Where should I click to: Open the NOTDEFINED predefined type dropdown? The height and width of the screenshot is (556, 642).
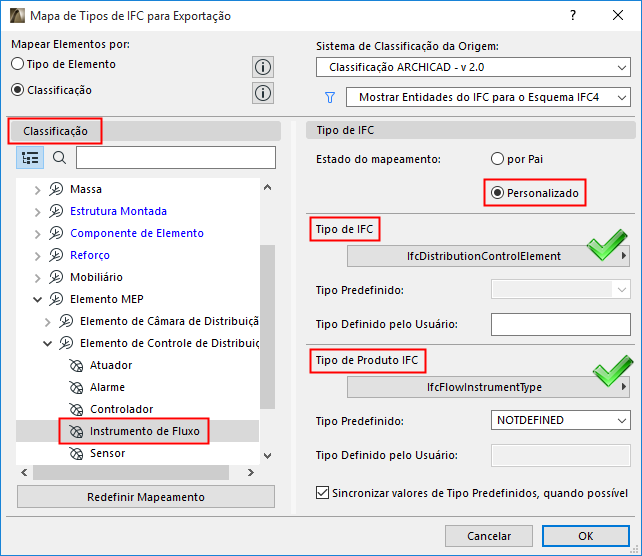pyautogui.click(x=561, y=420)
